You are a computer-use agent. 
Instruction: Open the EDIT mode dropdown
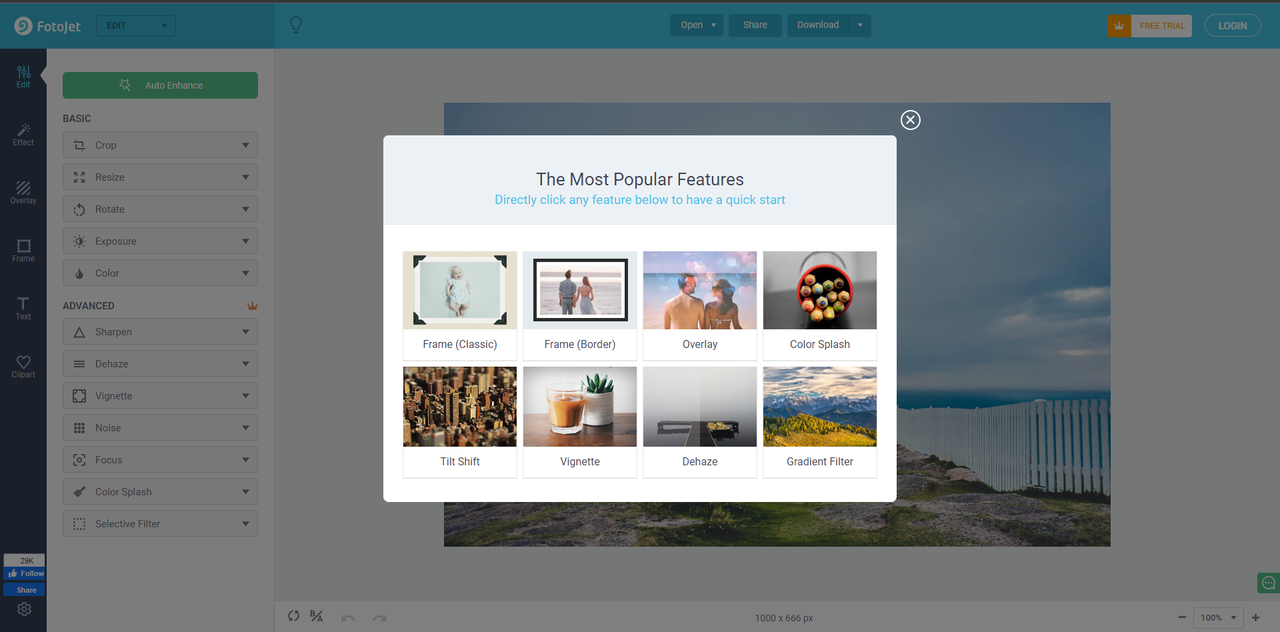(136, 25)
